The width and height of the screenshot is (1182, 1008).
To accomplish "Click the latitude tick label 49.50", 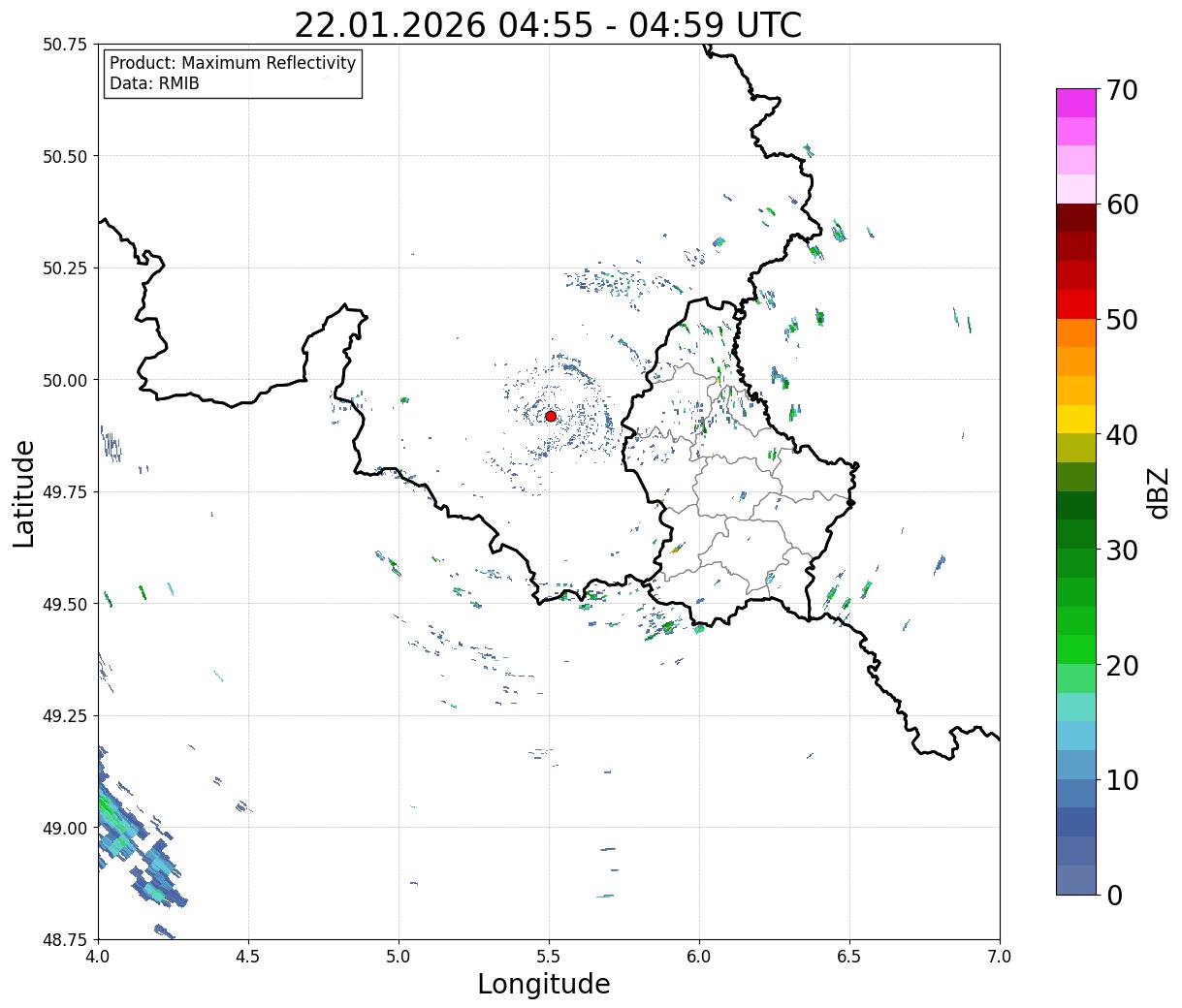I will tap(65, 605).
